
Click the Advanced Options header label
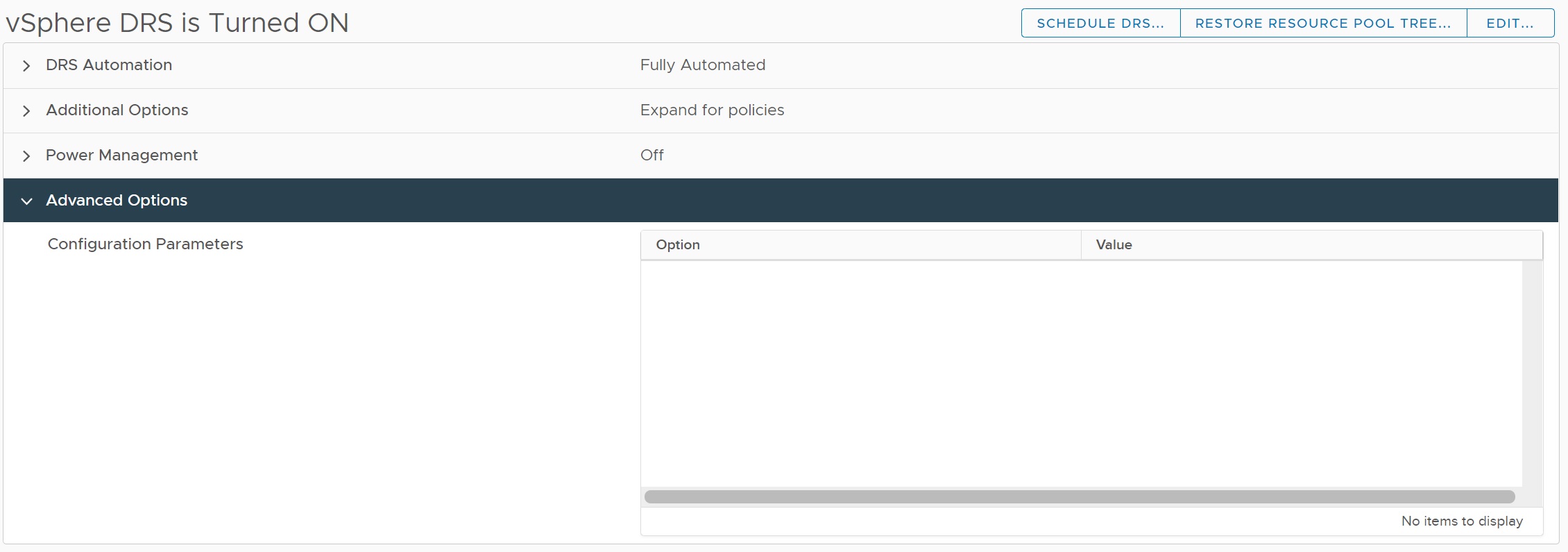pyautogui.click(x=117, y=201)
